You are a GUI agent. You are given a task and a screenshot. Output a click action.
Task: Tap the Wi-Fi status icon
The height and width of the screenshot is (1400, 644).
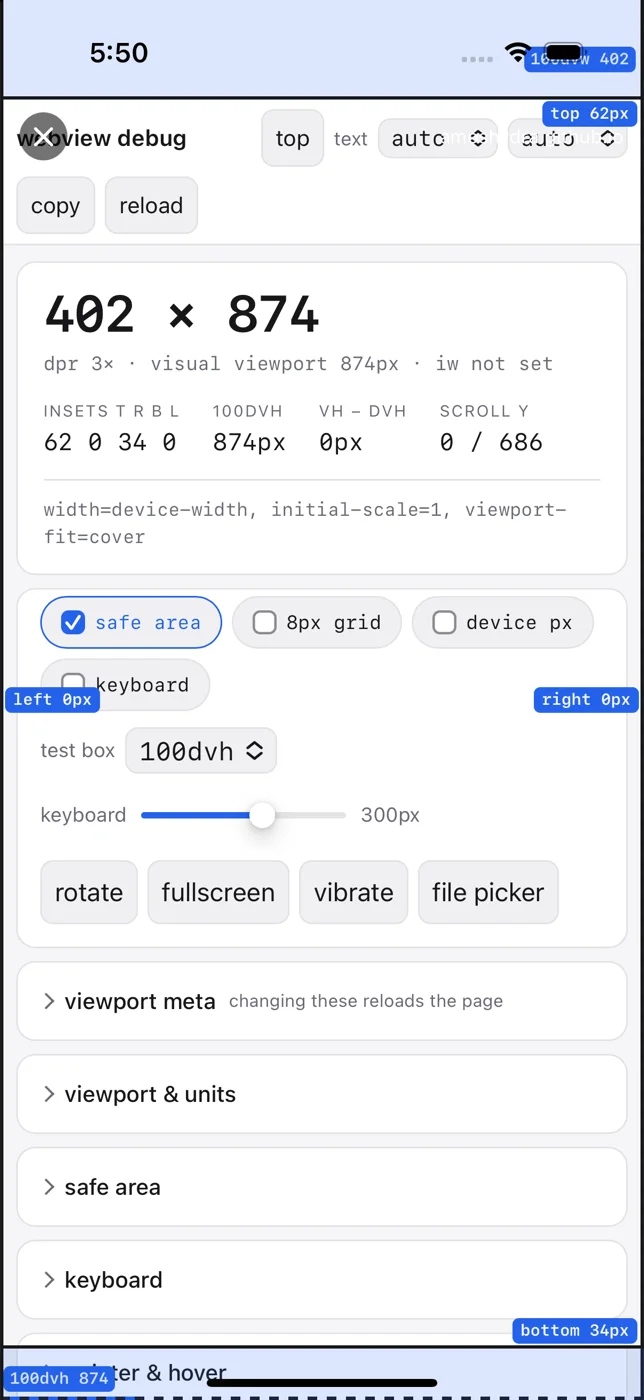(518, 53)
